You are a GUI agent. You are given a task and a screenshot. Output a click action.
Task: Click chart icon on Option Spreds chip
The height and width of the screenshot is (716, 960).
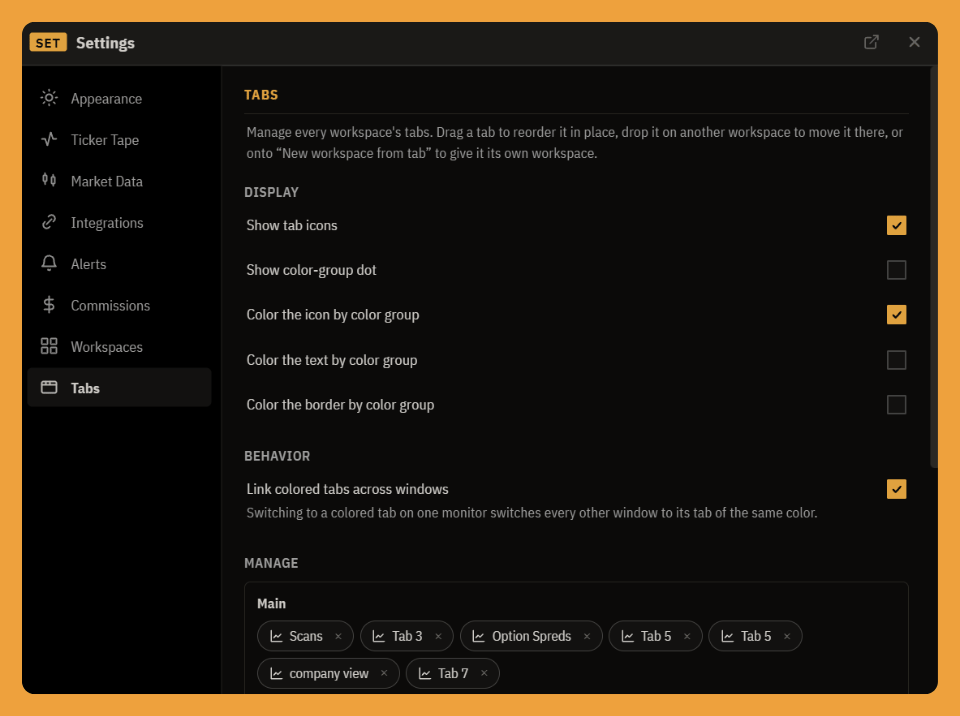pyautogui.click(x=478, y=636)
